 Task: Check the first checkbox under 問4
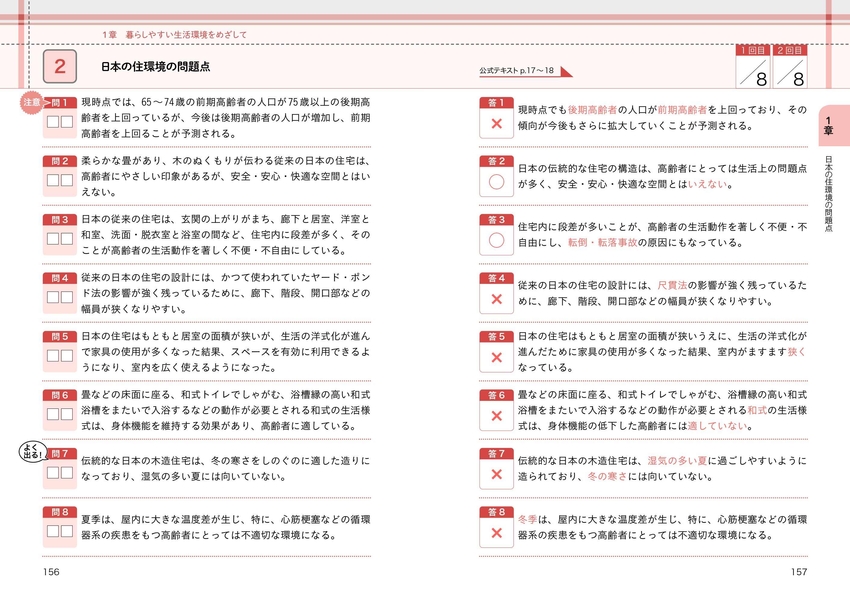pyautogui.click(x=53, y=297)
